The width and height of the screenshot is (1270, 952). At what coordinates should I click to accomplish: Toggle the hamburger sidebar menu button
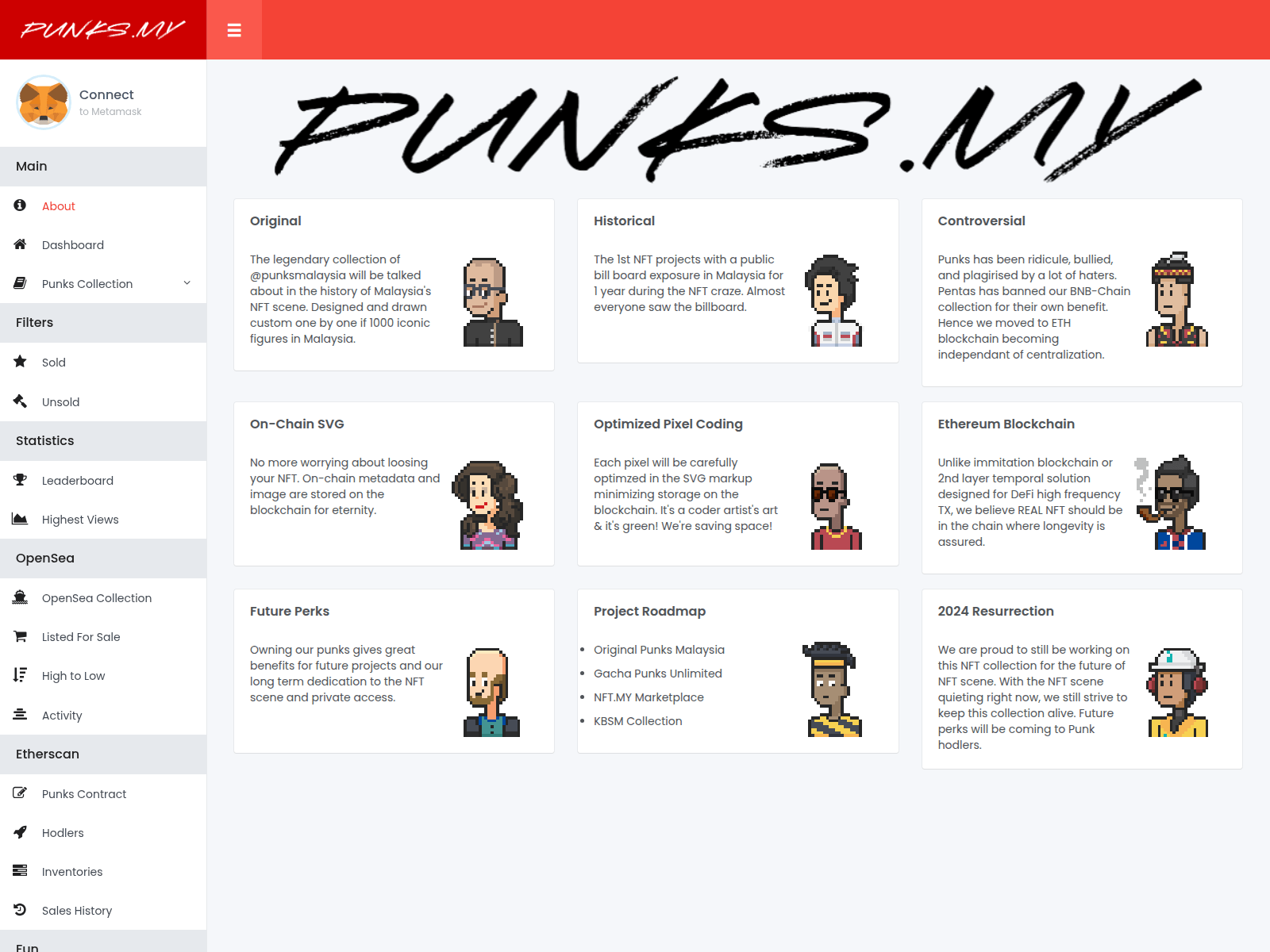point(234,30)
